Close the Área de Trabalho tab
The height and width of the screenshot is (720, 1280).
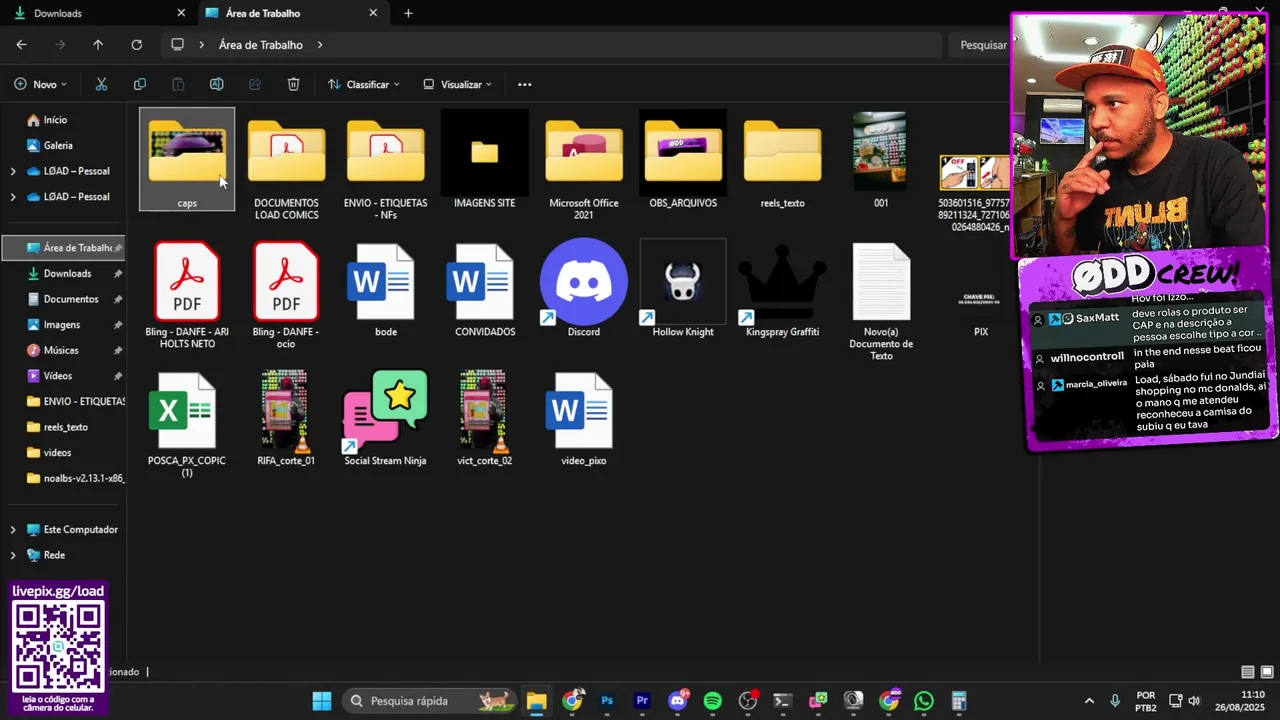(373, 13)
